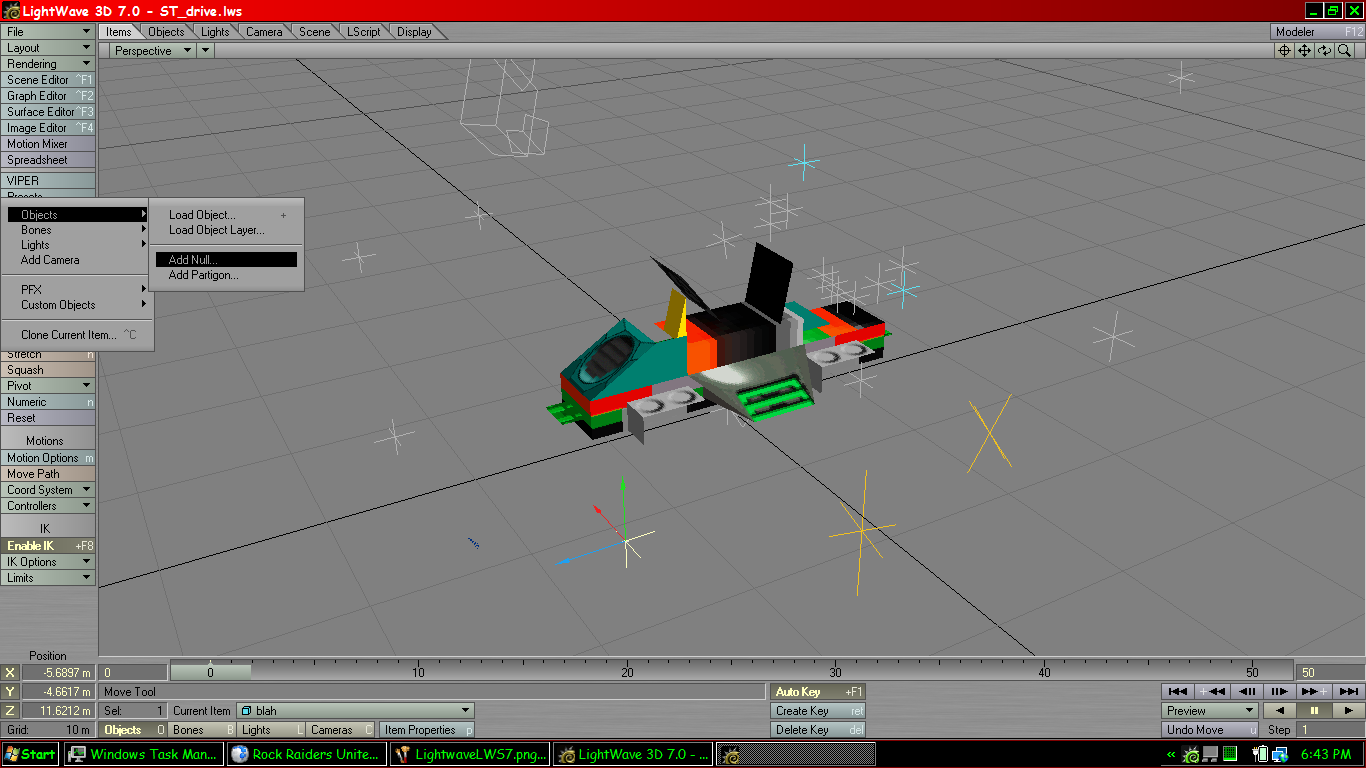Image resolution: width=1366 pixels, height=768 pixels.
Task: Go to next keyframe button
Action: click(1313, 691)
